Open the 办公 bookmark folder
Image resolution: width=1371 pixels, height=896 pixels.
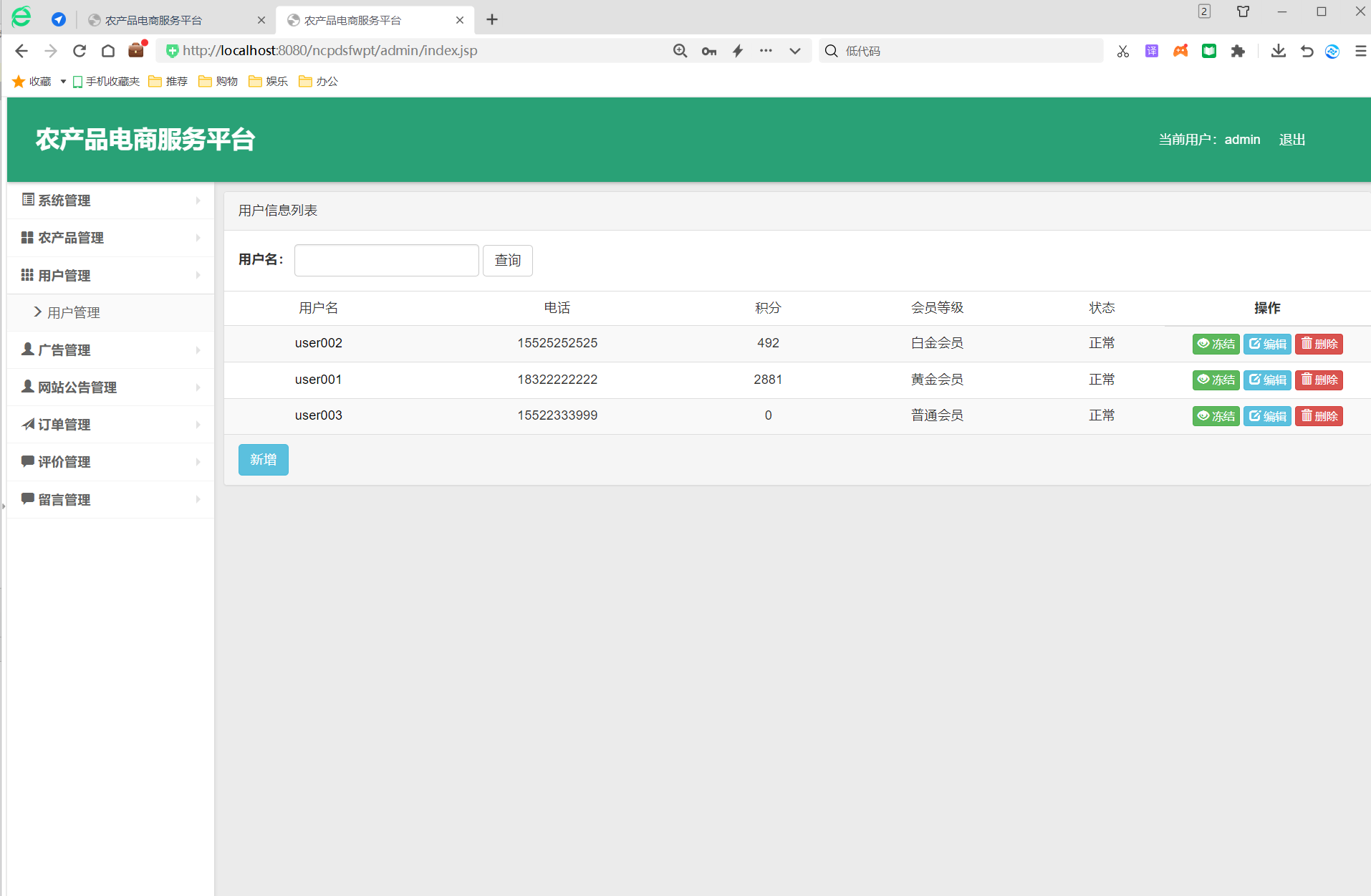pyautogui.click(x=319, y=82)
